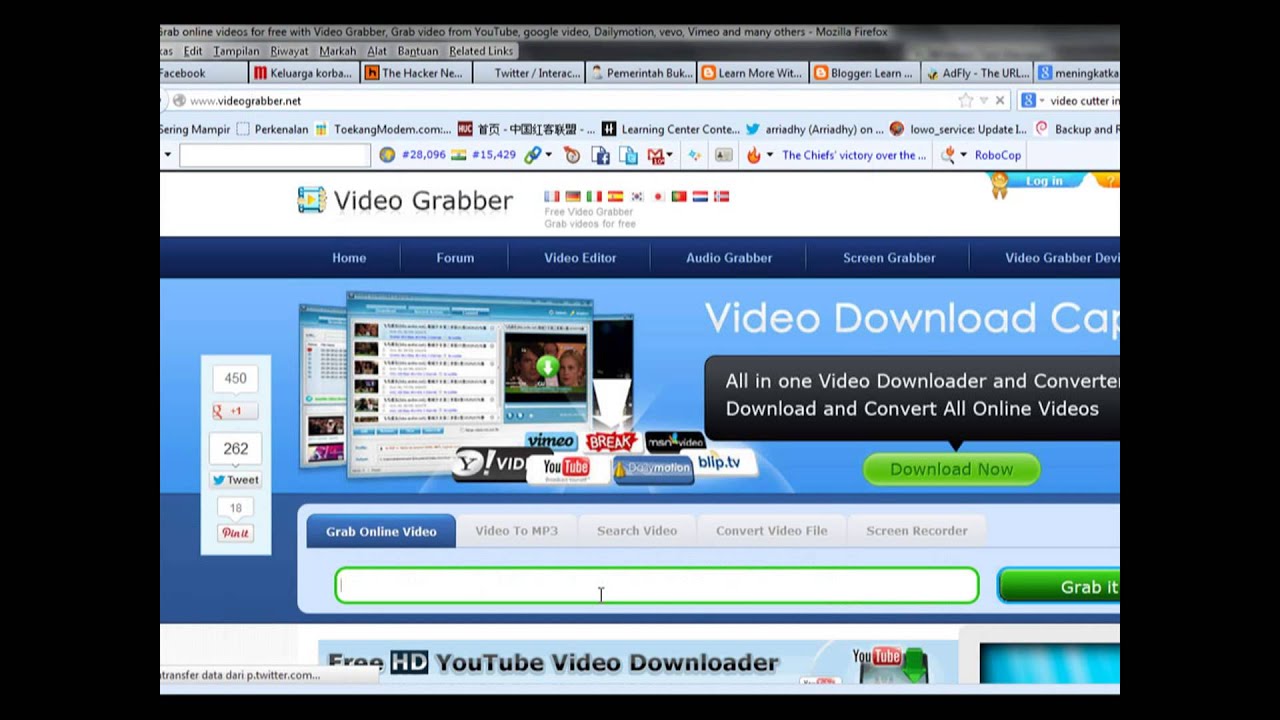Open the Riwayat menu

[x=289, y=51]
